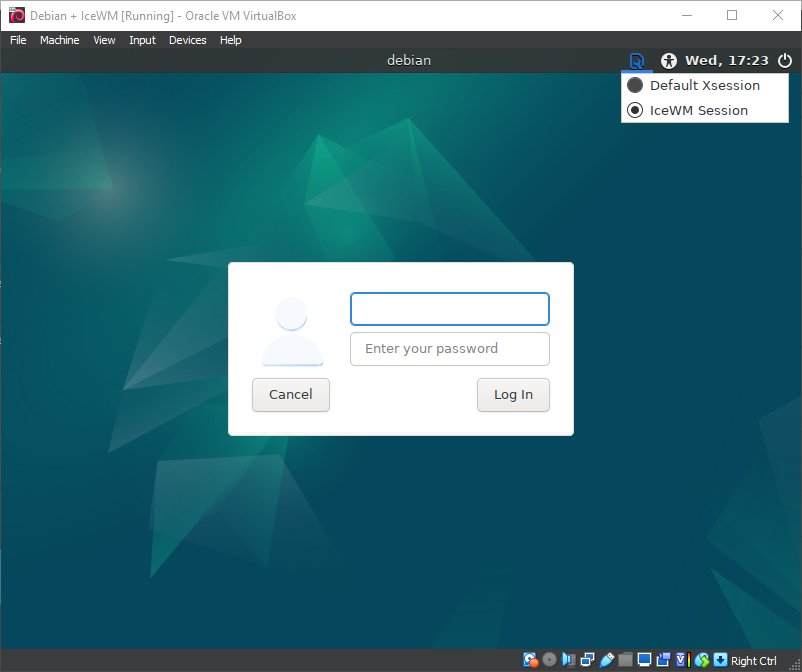The width and height of the screenshot is (802, 672).
Task: Click the optical disc status icon
Action: (549, 660)
